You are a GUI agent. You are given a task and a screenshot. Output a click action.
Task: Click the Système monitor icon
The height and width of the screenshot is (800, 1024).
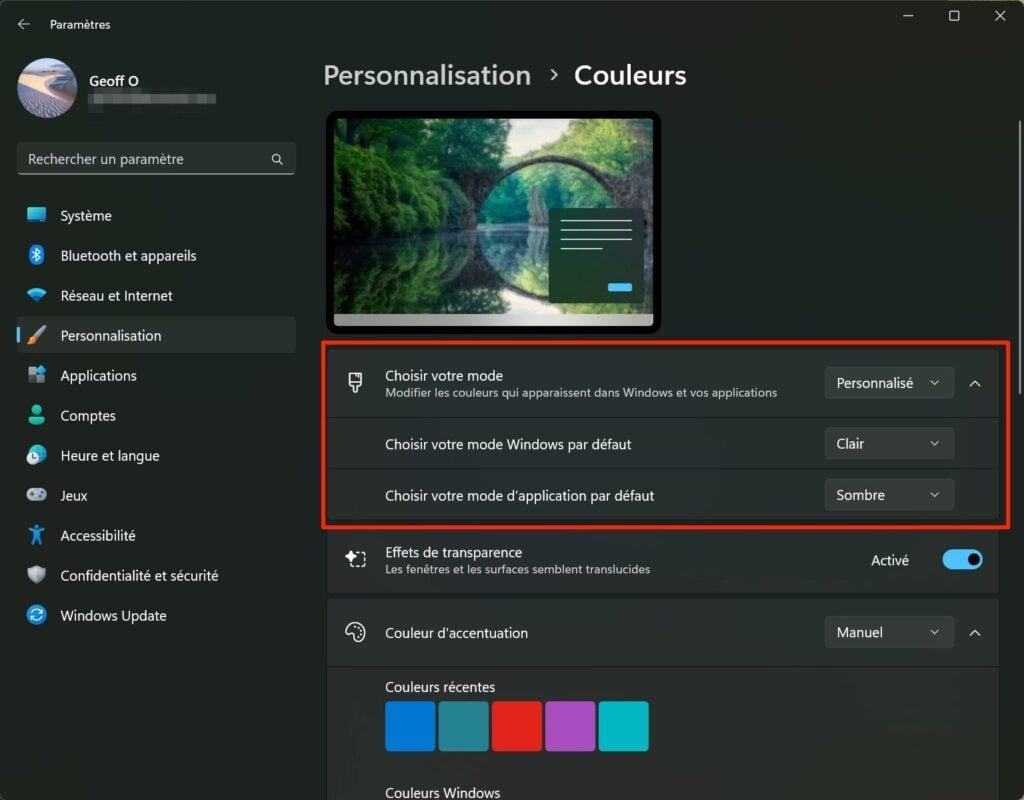coord(37,215)
